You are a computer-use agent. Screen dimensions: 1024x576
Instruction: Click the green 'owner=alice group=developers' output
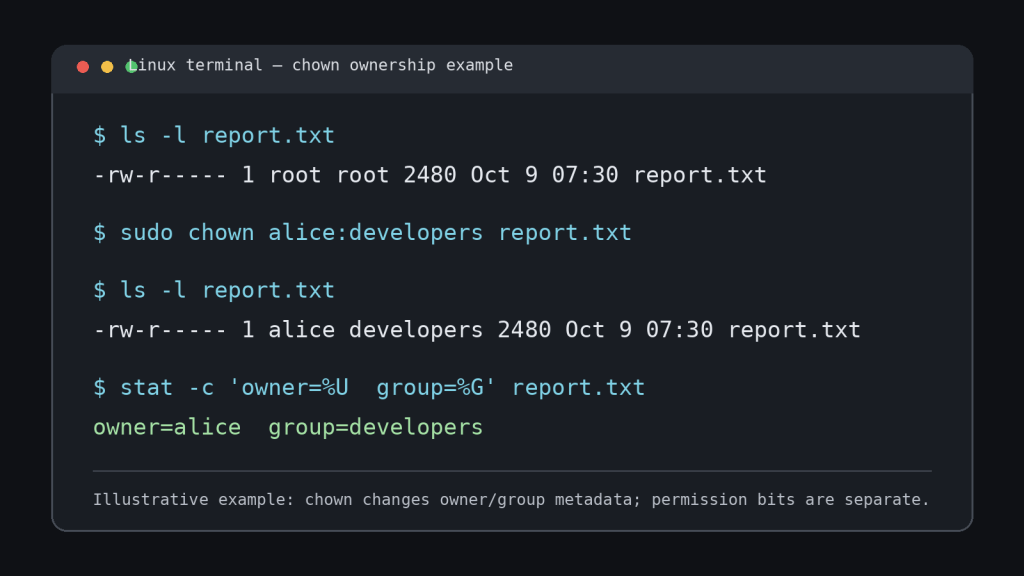point(288,427)
